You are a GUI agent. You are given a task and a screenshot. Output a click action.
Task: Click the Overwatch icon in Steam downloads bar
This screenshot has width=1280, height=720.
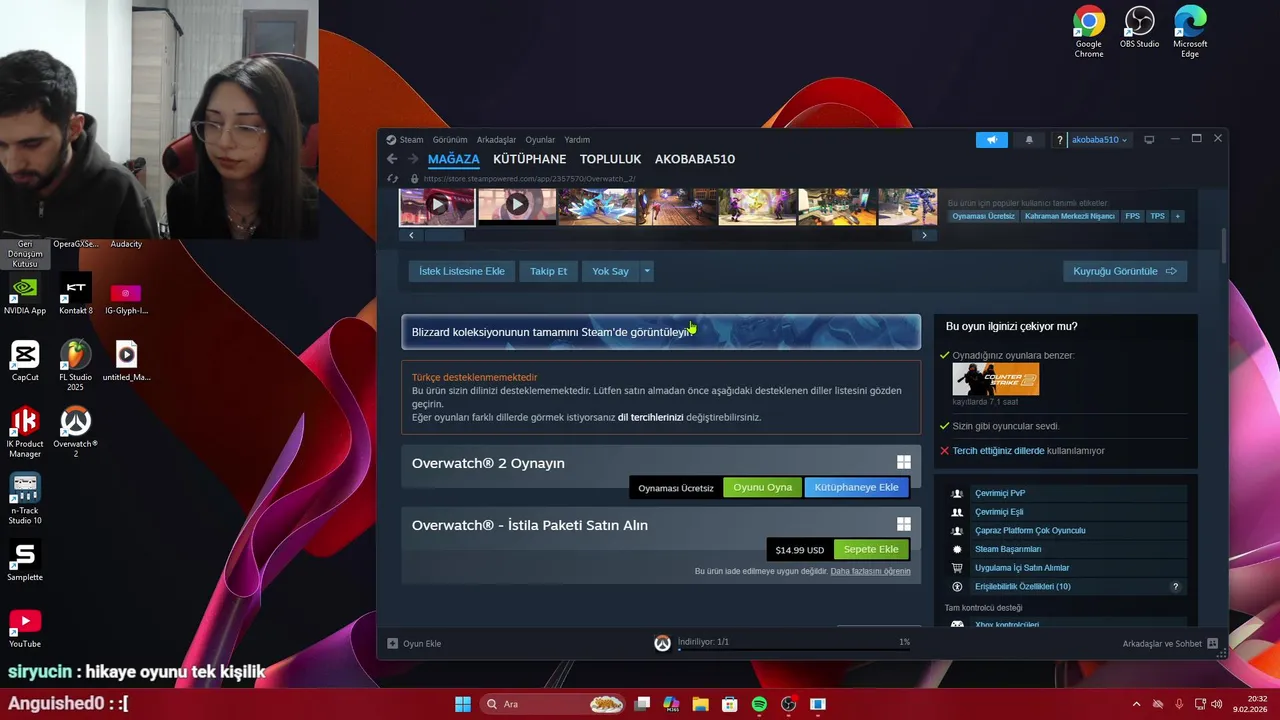coord(662,643)
